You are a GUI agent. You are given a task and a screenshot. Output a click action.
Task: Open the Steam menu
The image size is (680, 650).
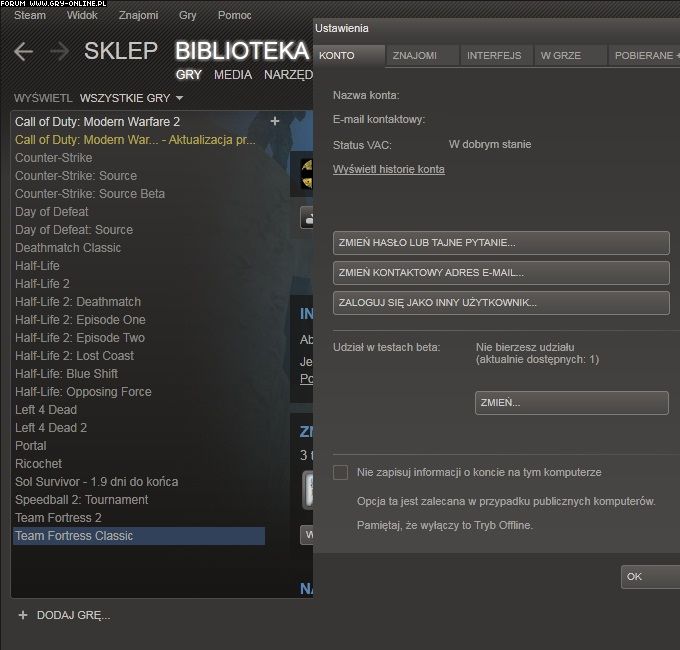click(29, 15)
